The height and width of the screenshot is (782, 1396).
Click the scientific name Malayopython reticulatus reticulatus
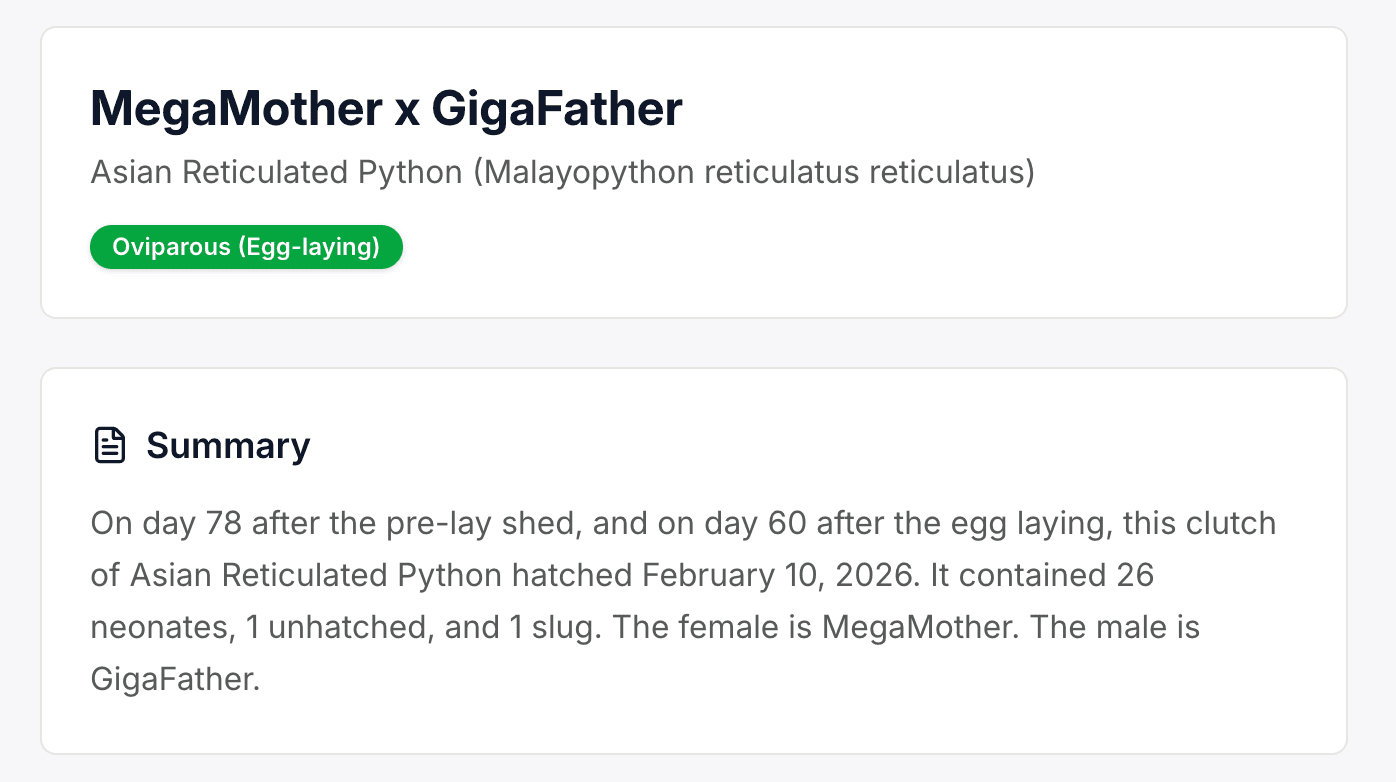tap(754, 172)
